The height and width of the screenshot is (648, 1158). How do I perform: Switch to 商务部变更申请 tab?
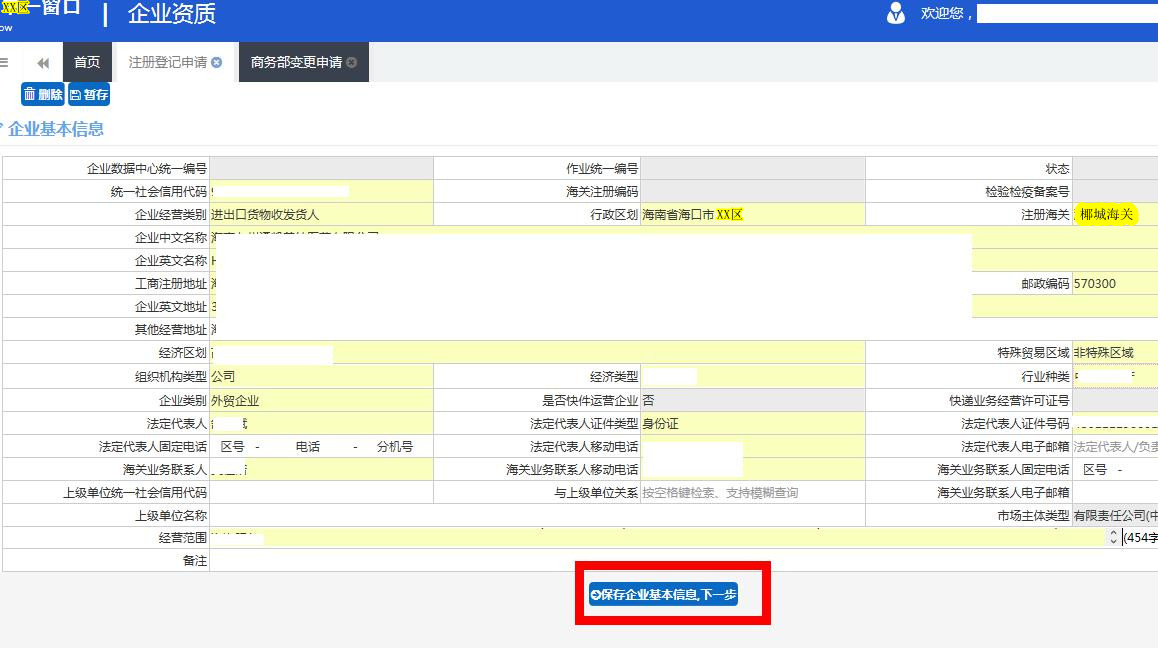click(296, 62)
